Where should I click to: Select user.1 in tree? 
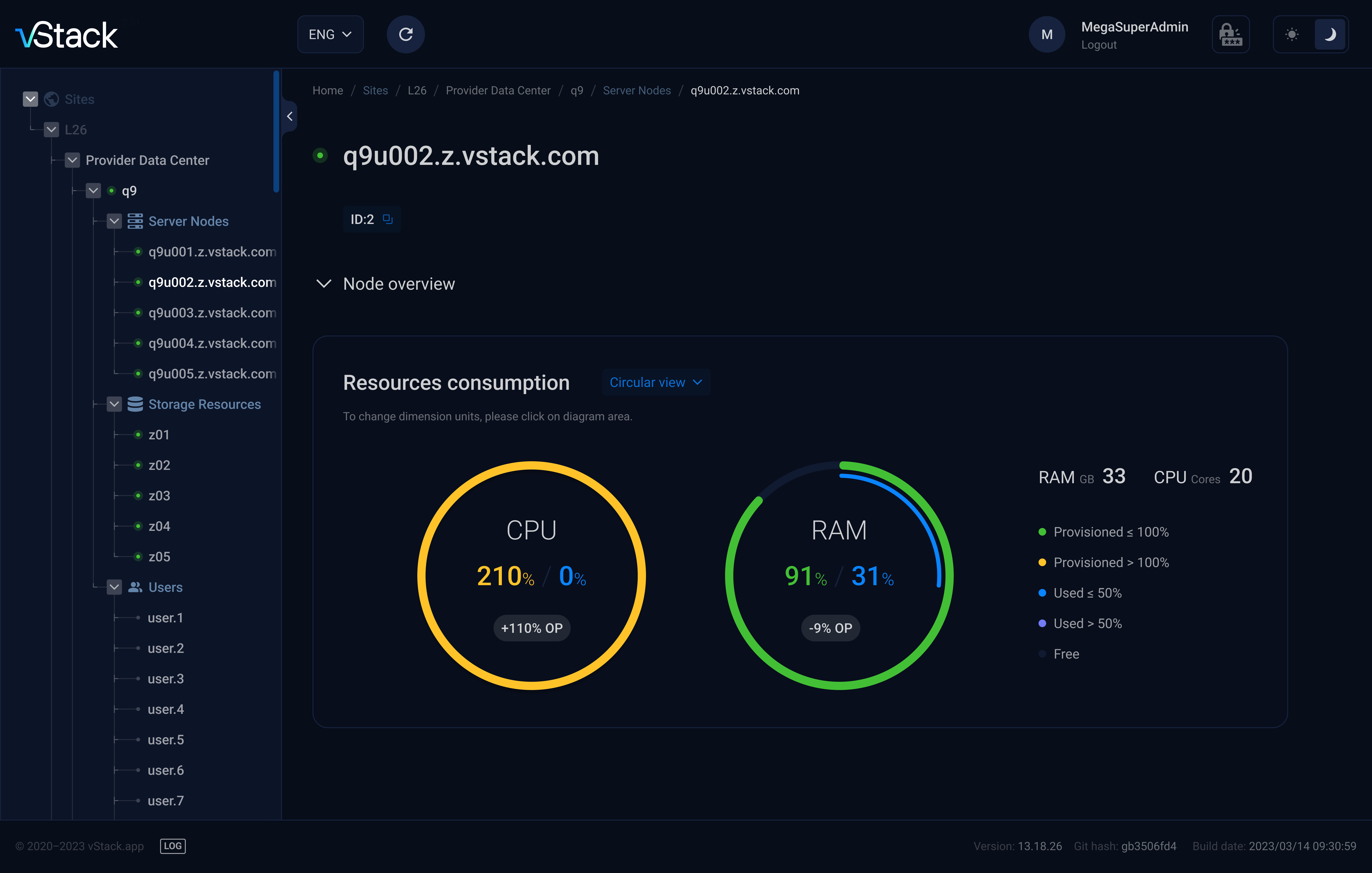[x=165, y=618]
